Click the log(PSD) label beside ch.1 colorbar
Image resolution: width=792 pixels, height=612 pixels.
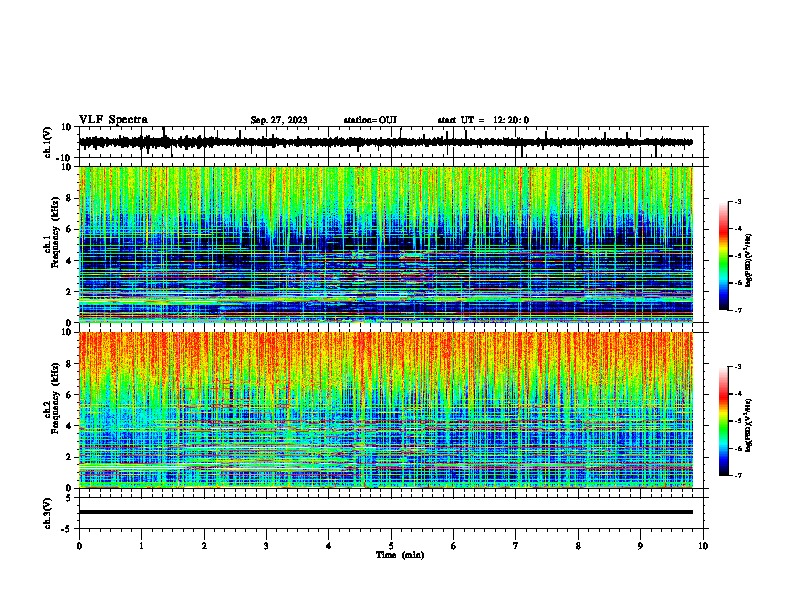[749, 261]
